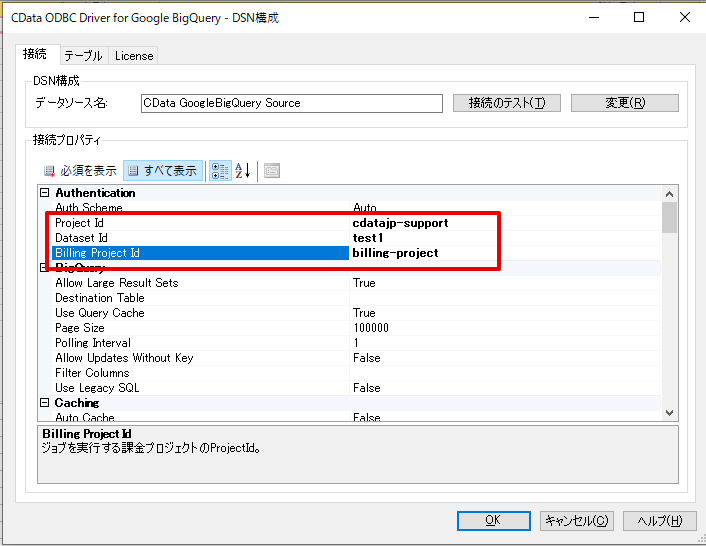Switch to categorized property view icon
This screenshot has height=546, width=706.
point(220,171)
